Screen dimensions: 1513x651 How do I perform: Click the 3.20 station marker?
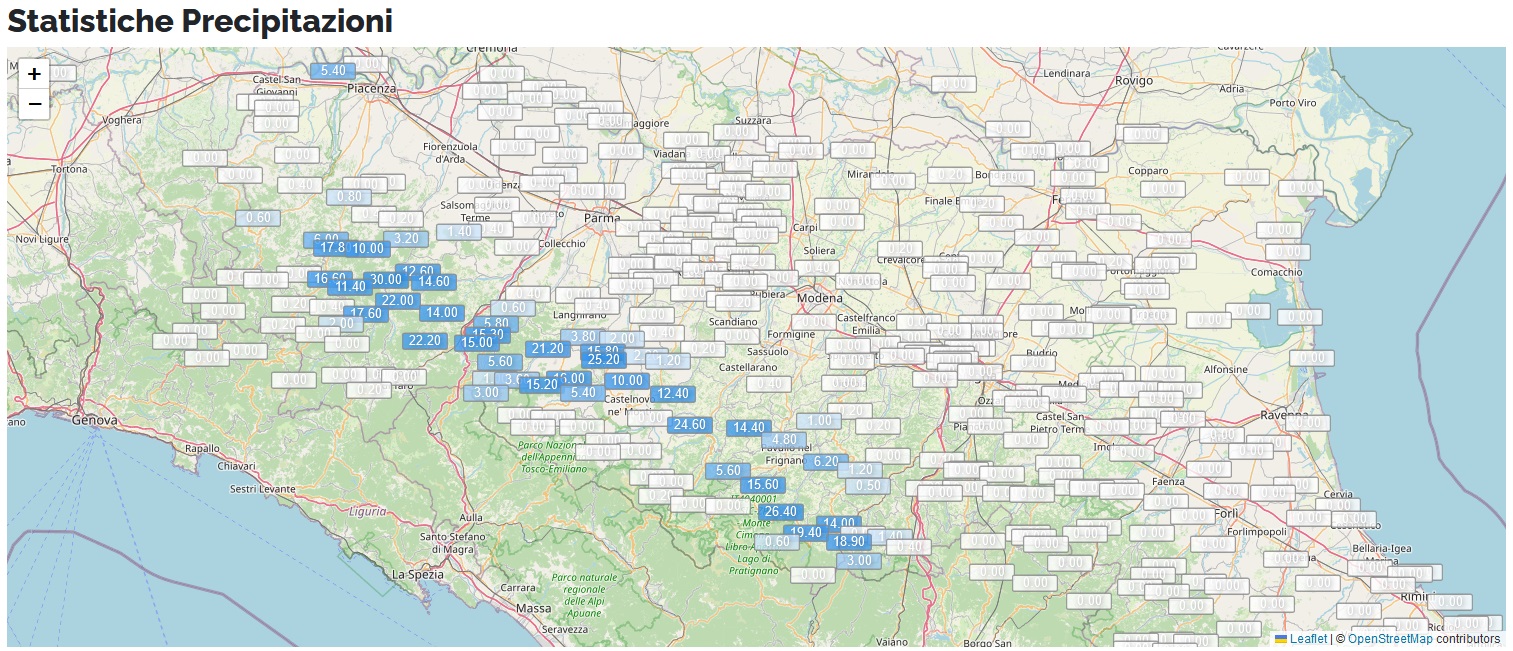(406, 239)
